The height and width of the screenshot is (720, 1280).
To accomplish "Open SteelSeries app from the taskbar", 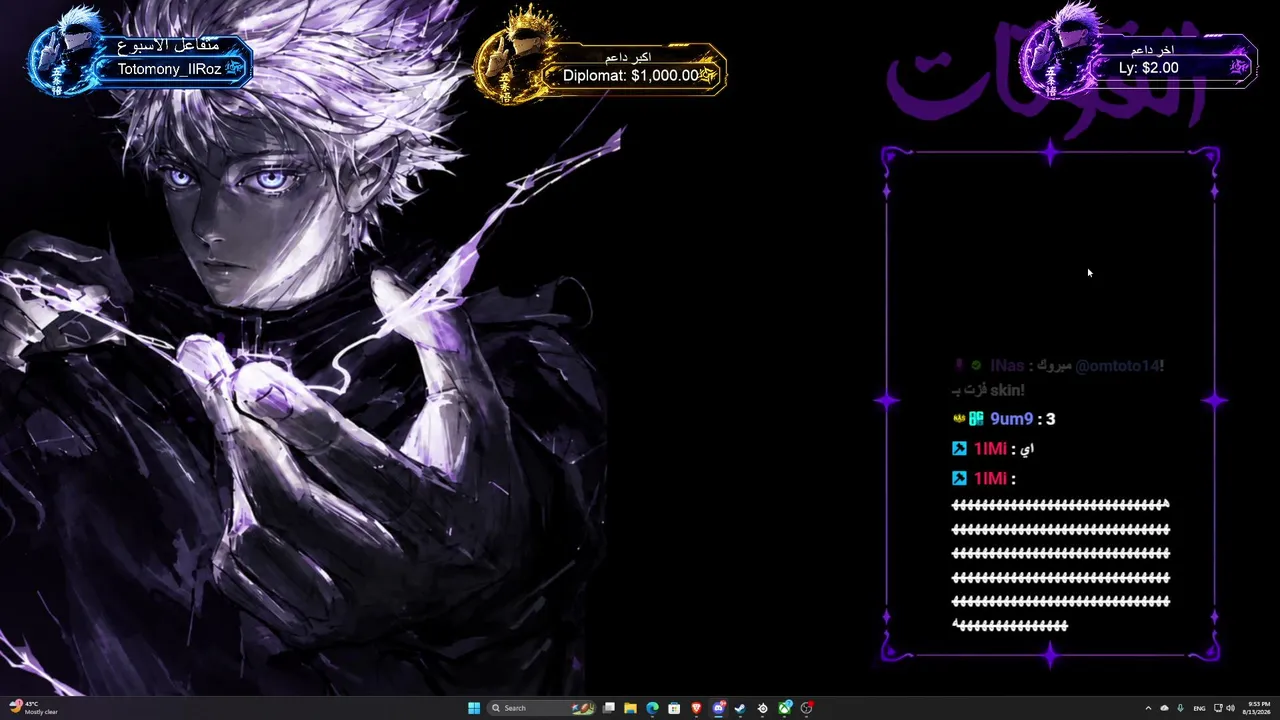I will point(762,708).
